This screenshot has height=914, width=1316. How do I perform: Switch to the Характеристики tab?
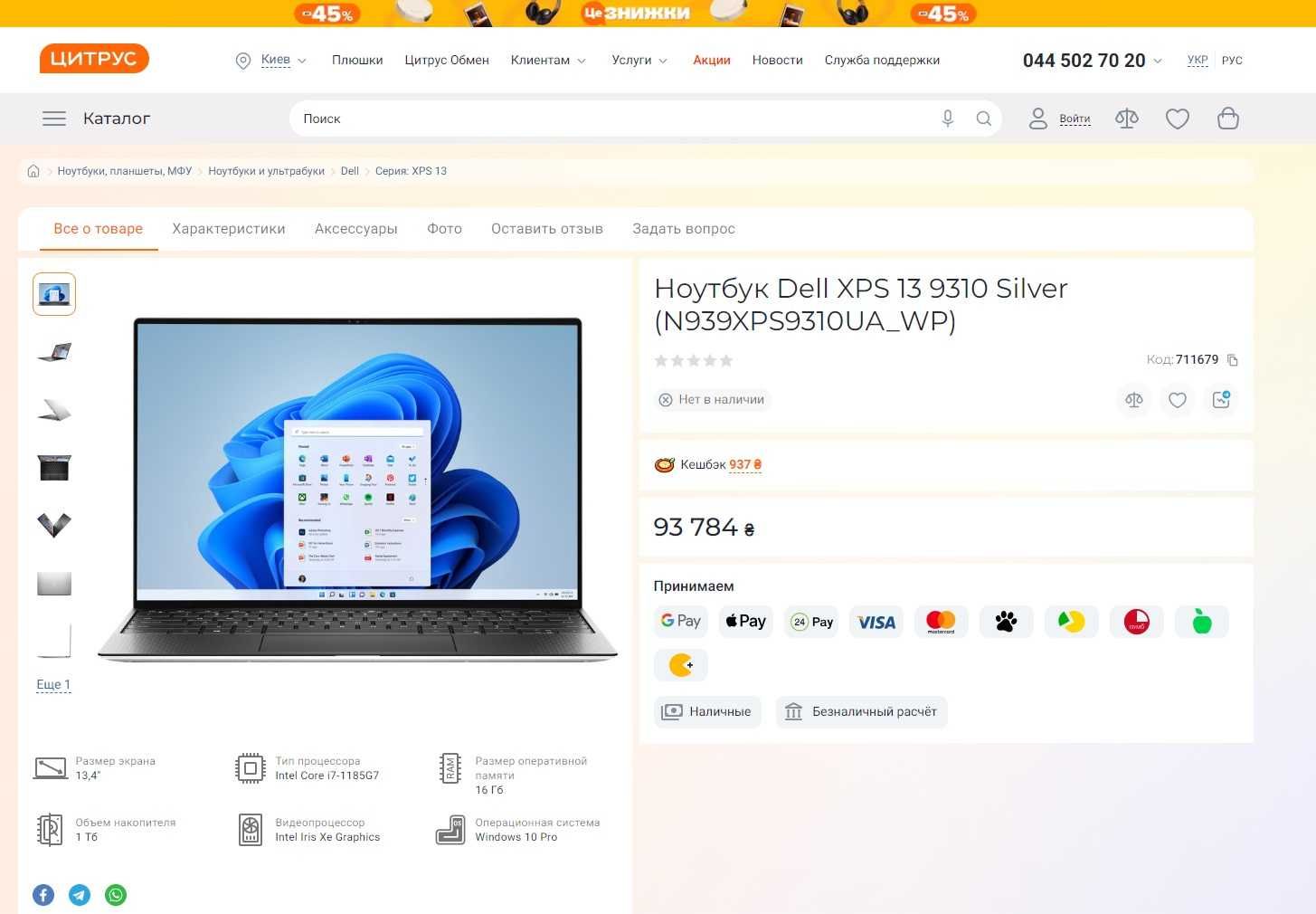coord(229,229)
